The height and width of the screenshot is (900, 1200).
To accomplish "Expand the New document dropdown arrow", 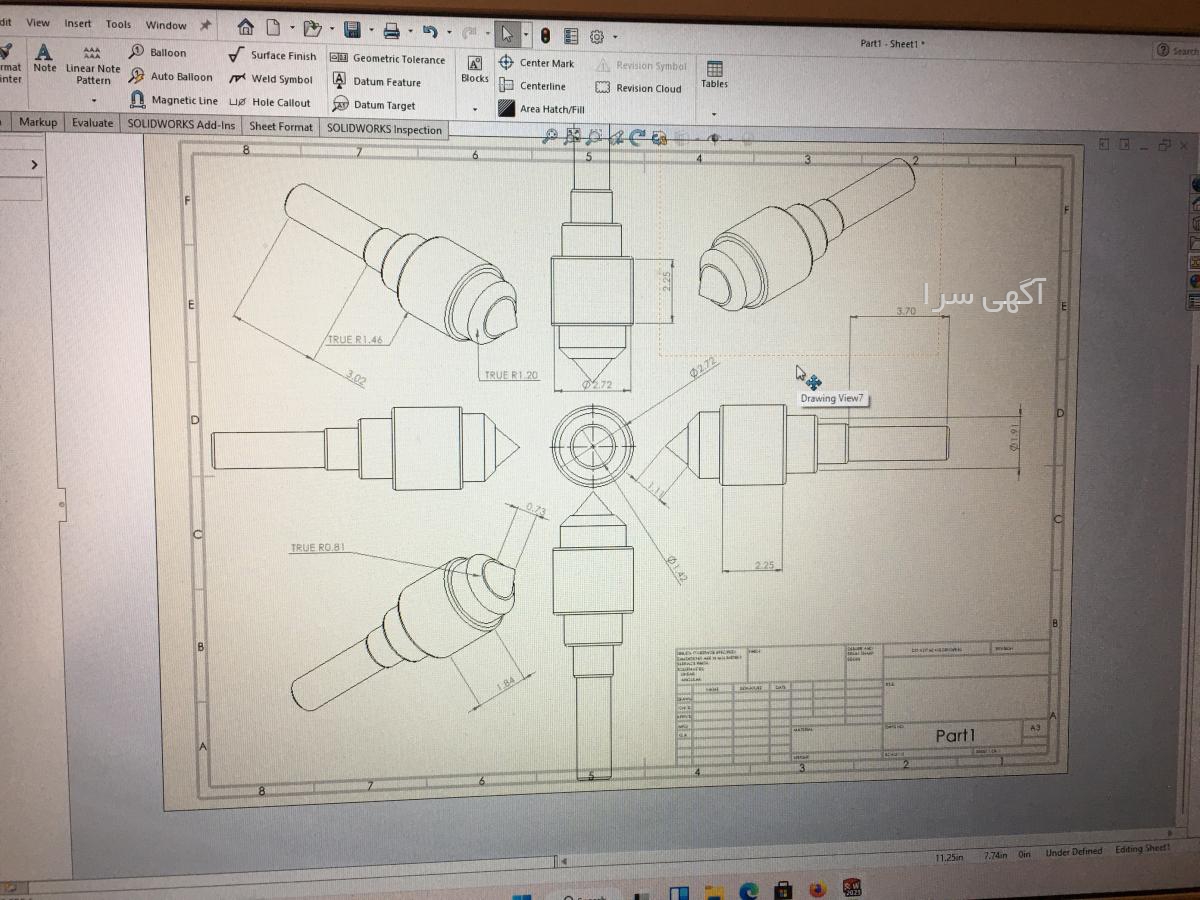I will [x=293, y=29].
